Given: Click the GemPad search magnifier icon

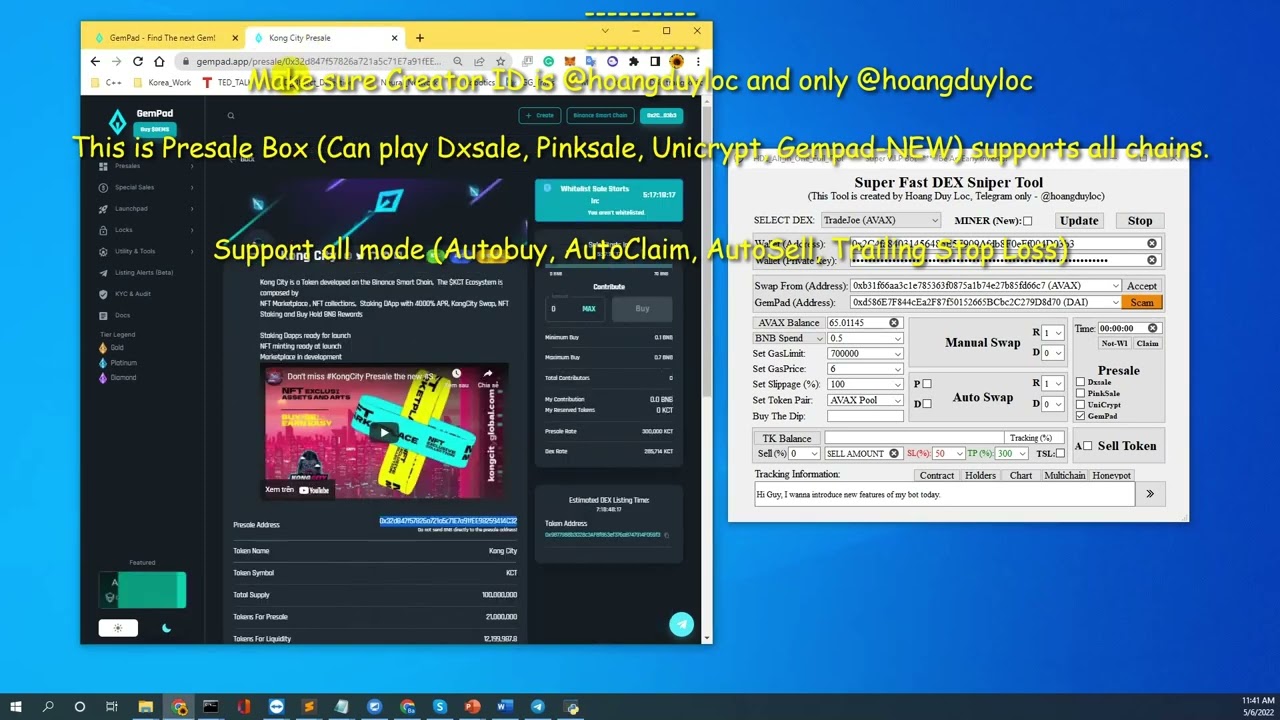Looking at the screenshot, I should (x=230, y=116).
